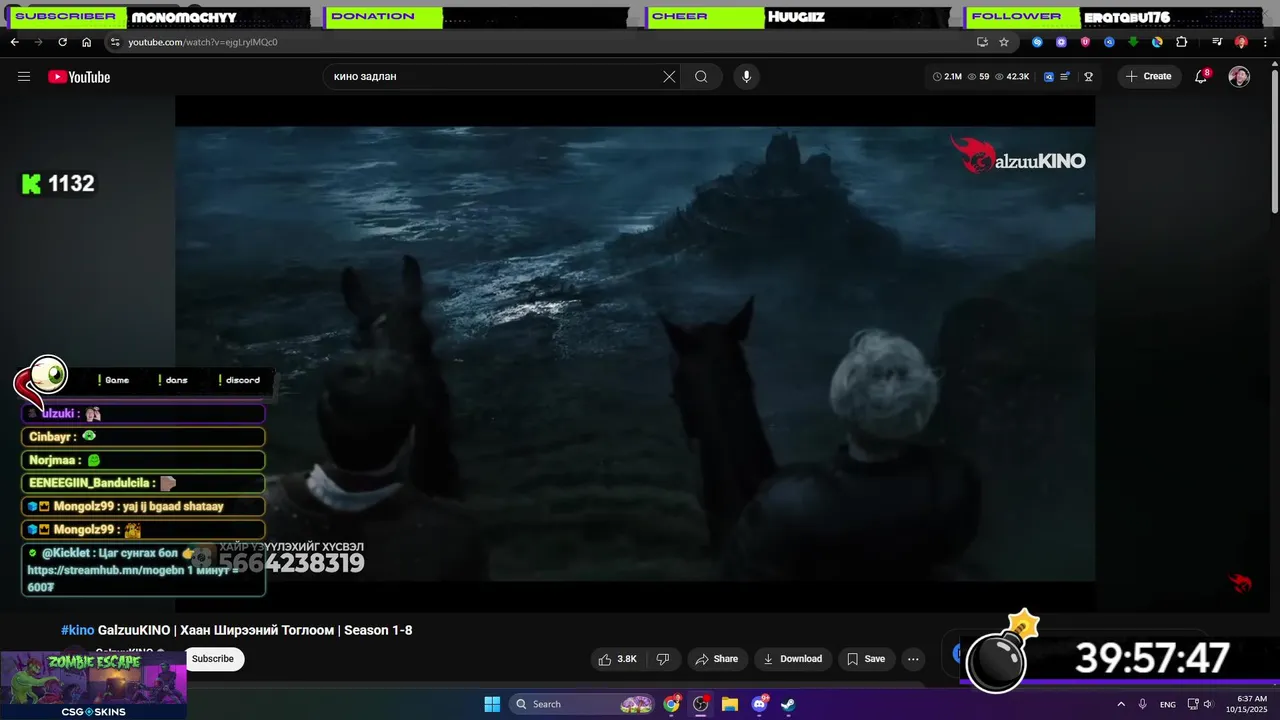Install app icon in the address bar

[x=982, y=42]
